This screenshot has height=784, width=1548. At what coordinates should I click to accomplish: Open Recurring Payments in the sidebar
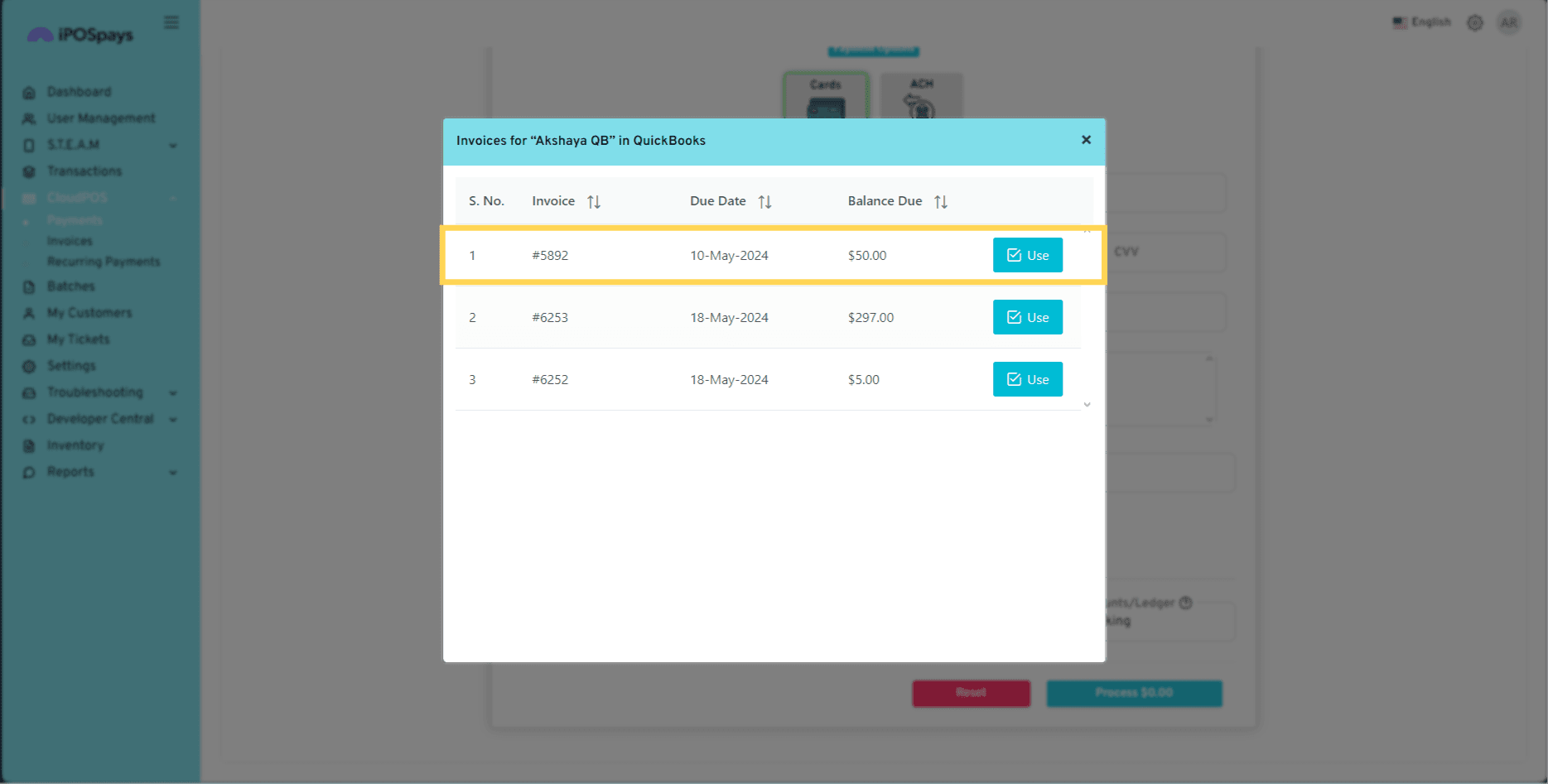[x=104, y=262]
